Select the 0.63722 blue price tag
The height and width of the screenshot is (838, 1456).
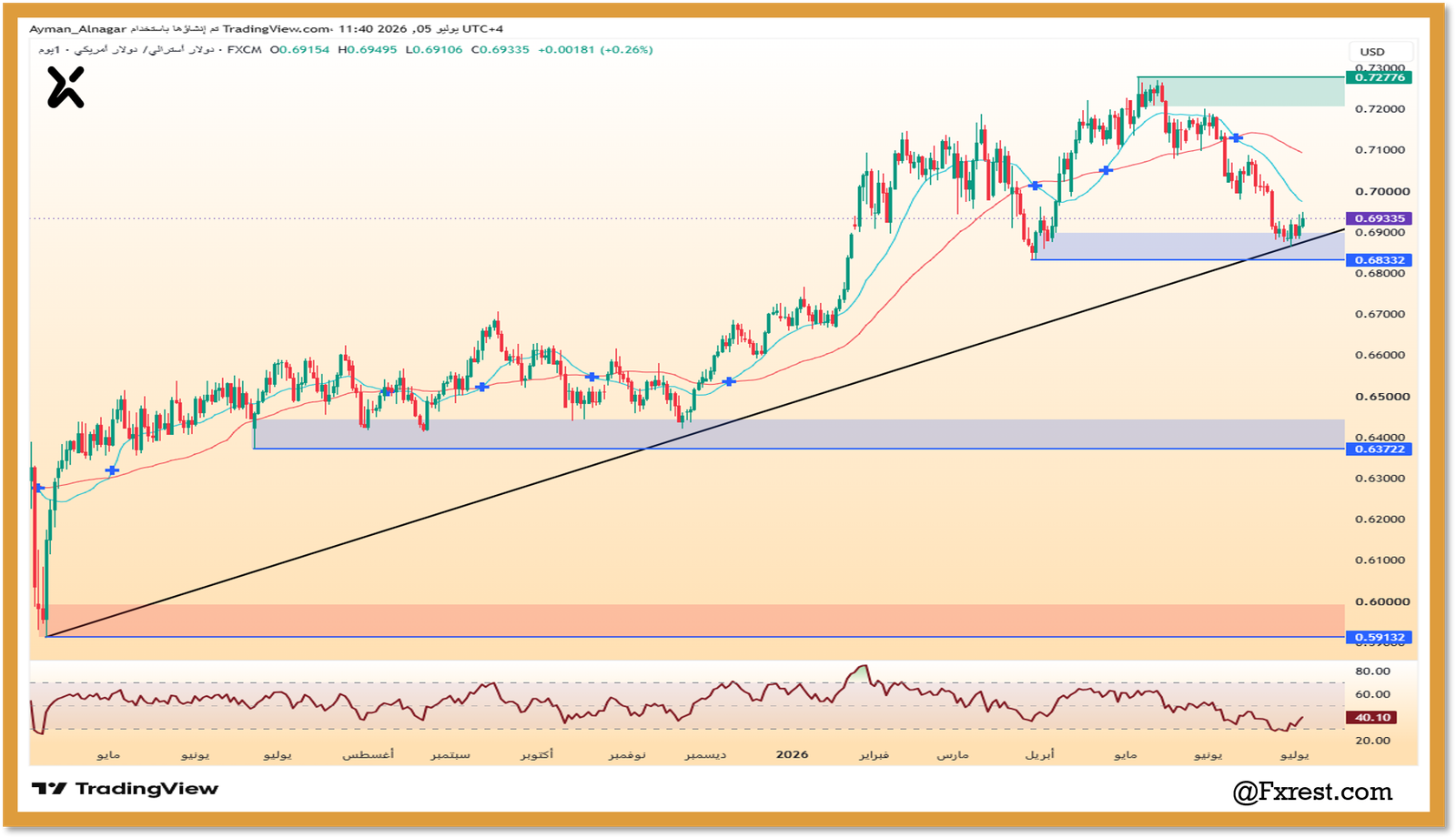click(x=1379, y=449)
